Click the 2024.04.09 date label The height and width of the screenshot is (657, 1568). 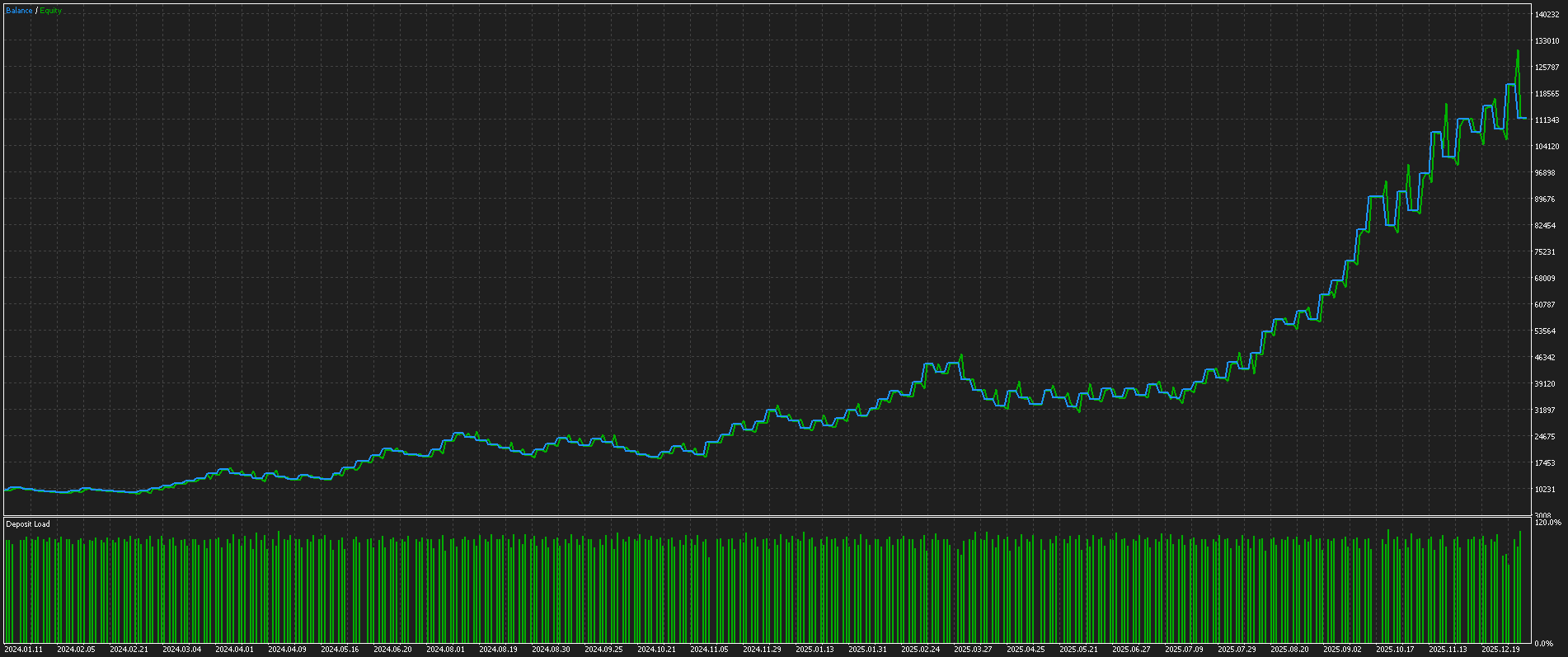coord(287,650)
